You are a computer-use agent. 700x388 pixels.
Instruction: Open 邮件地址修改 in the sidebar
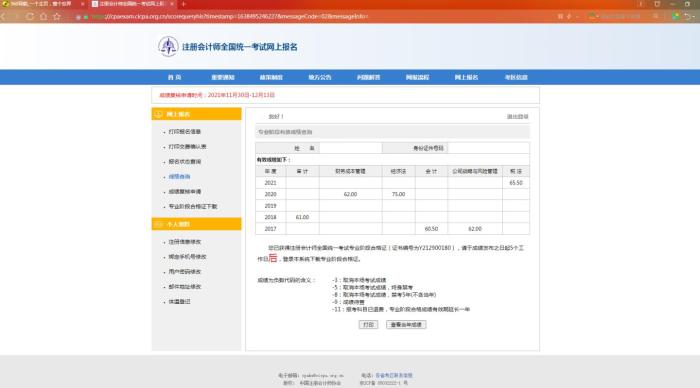click(x=185, y=287)
